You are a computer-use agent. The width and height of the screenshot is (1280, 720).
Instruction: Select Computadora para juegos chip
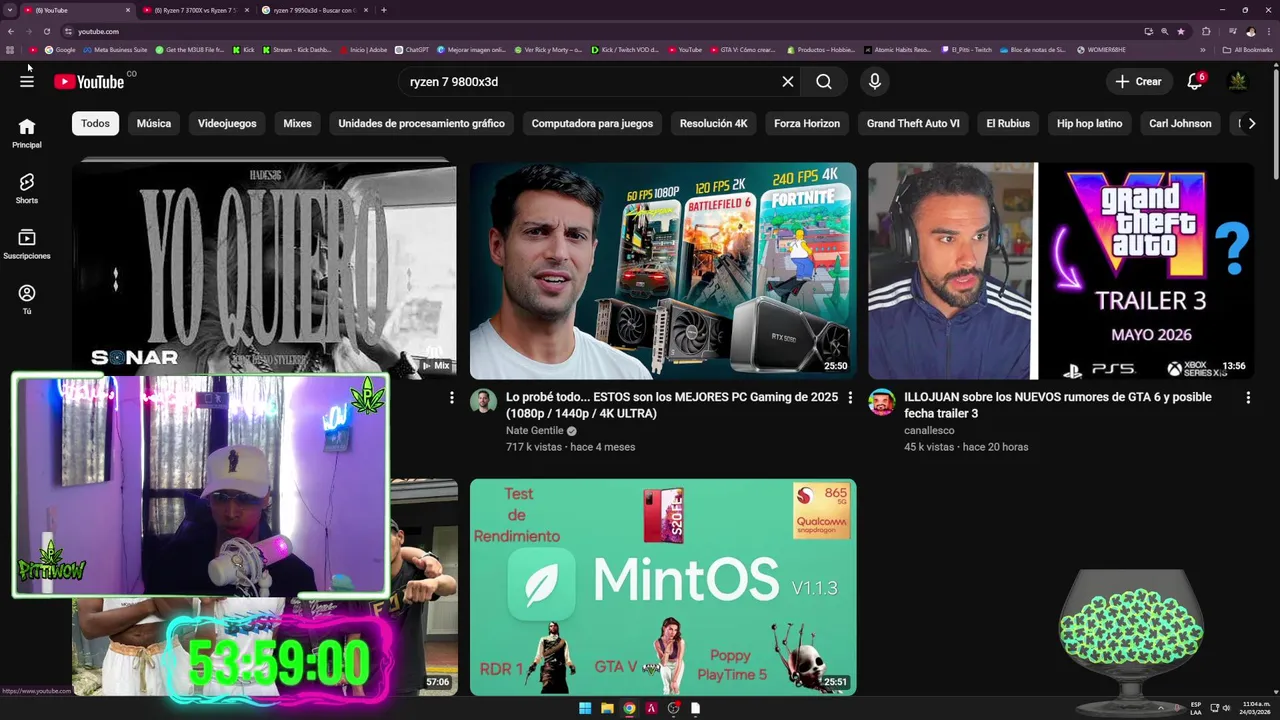(x=592, y=123)
